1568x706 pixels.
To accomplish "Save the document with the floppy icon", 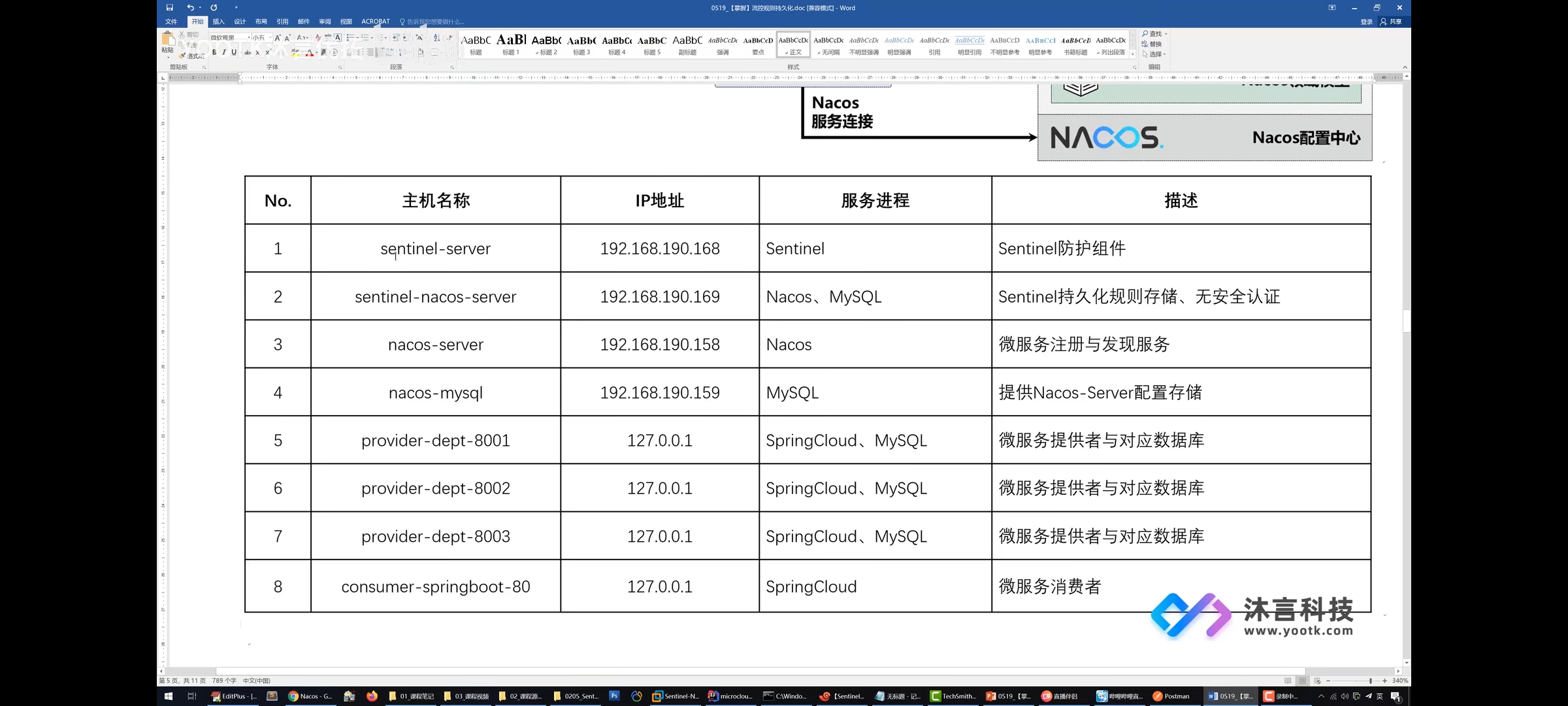I will click(x=170, y=8).
